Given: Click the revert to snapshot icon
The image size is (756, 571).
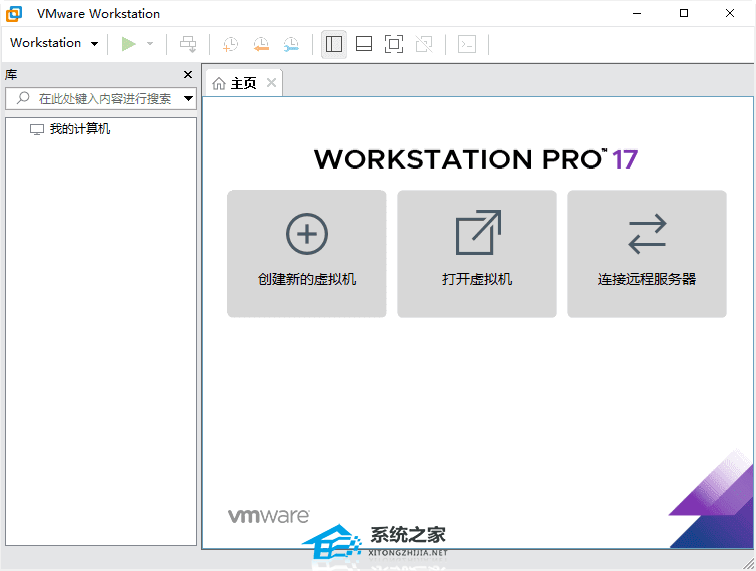Looking at the screenshot, I should (x=260, y=43).
